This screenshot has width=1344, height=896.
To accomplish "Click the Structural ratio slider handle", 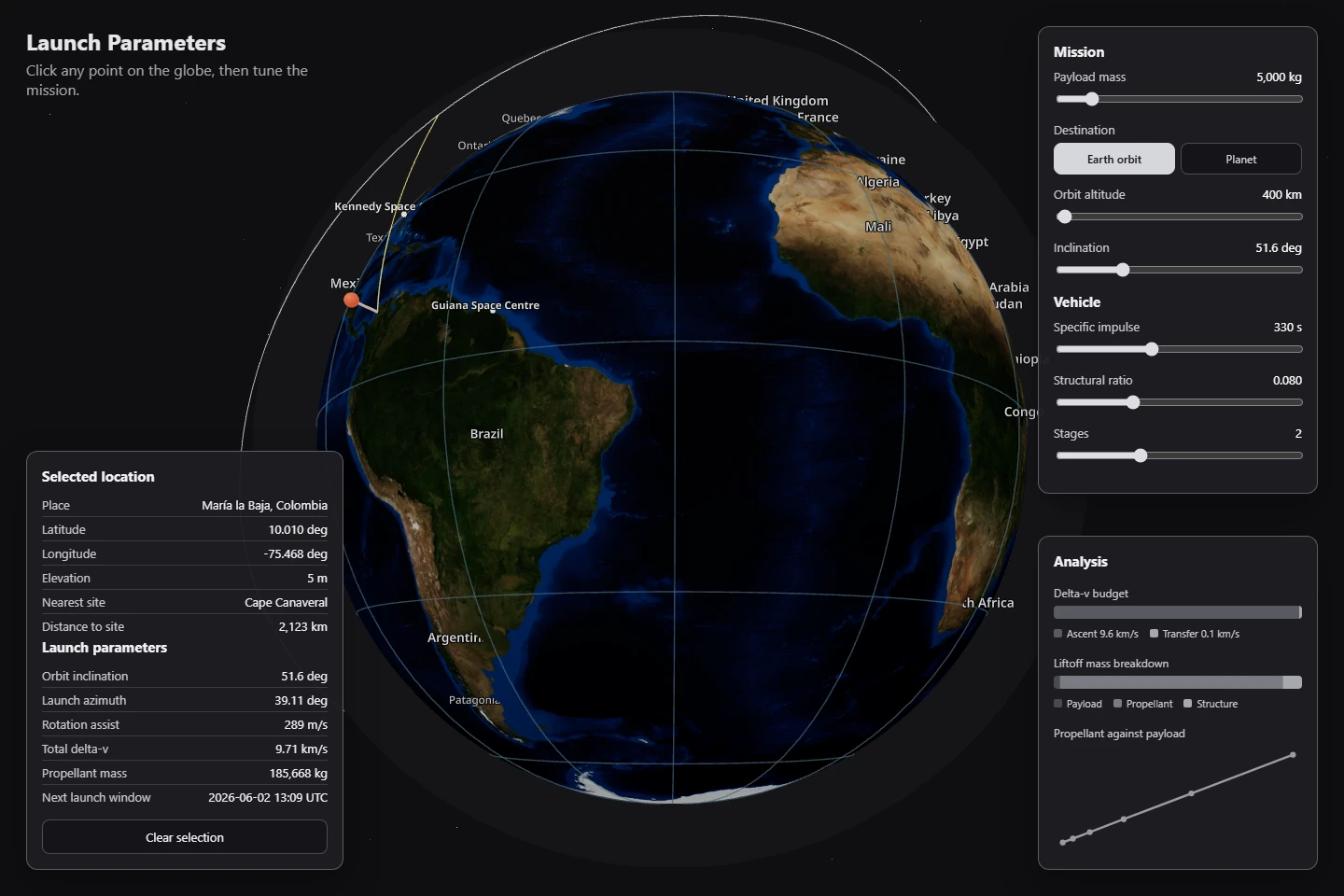I will (x=1133, y=402).
